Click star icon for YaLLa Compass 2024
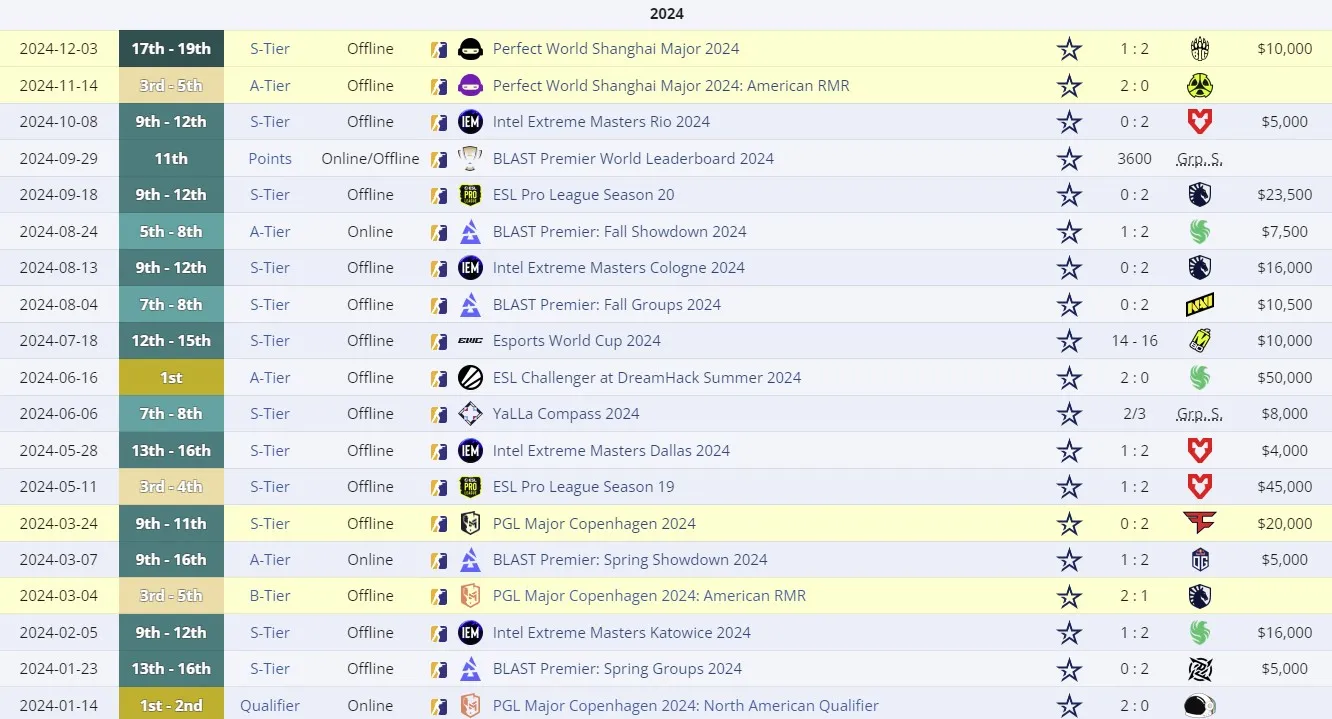The image size is (1332, 719). [1069, 414]
